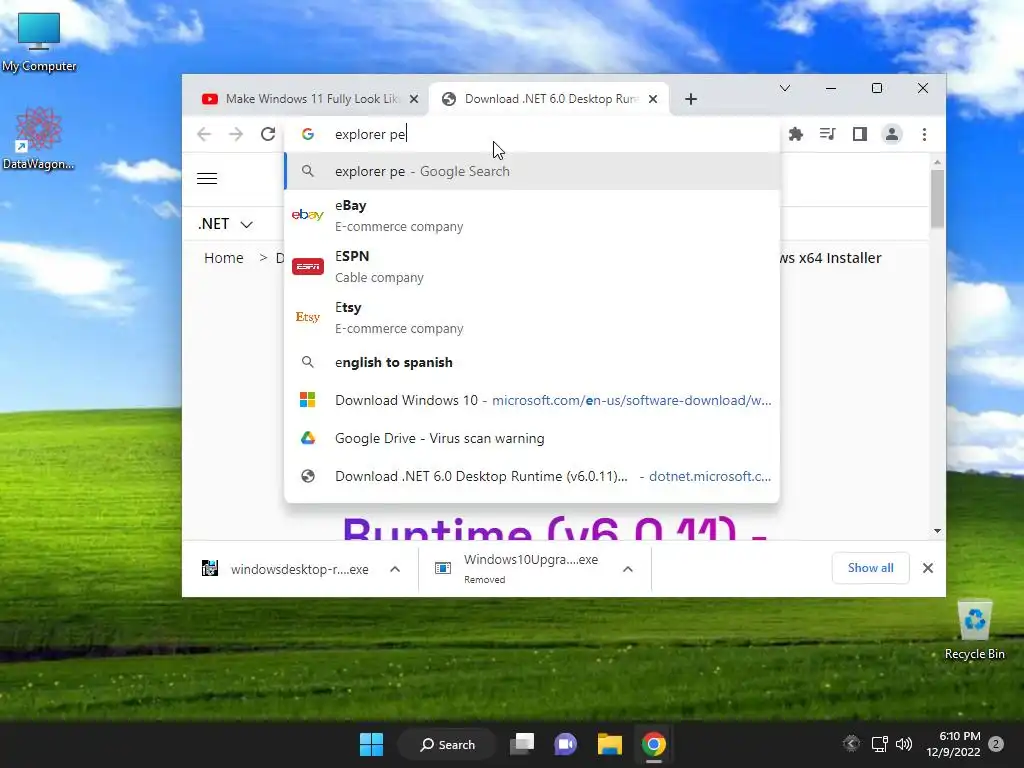
Task: Click the Chrome back arrow
Action: coord(204,134)
